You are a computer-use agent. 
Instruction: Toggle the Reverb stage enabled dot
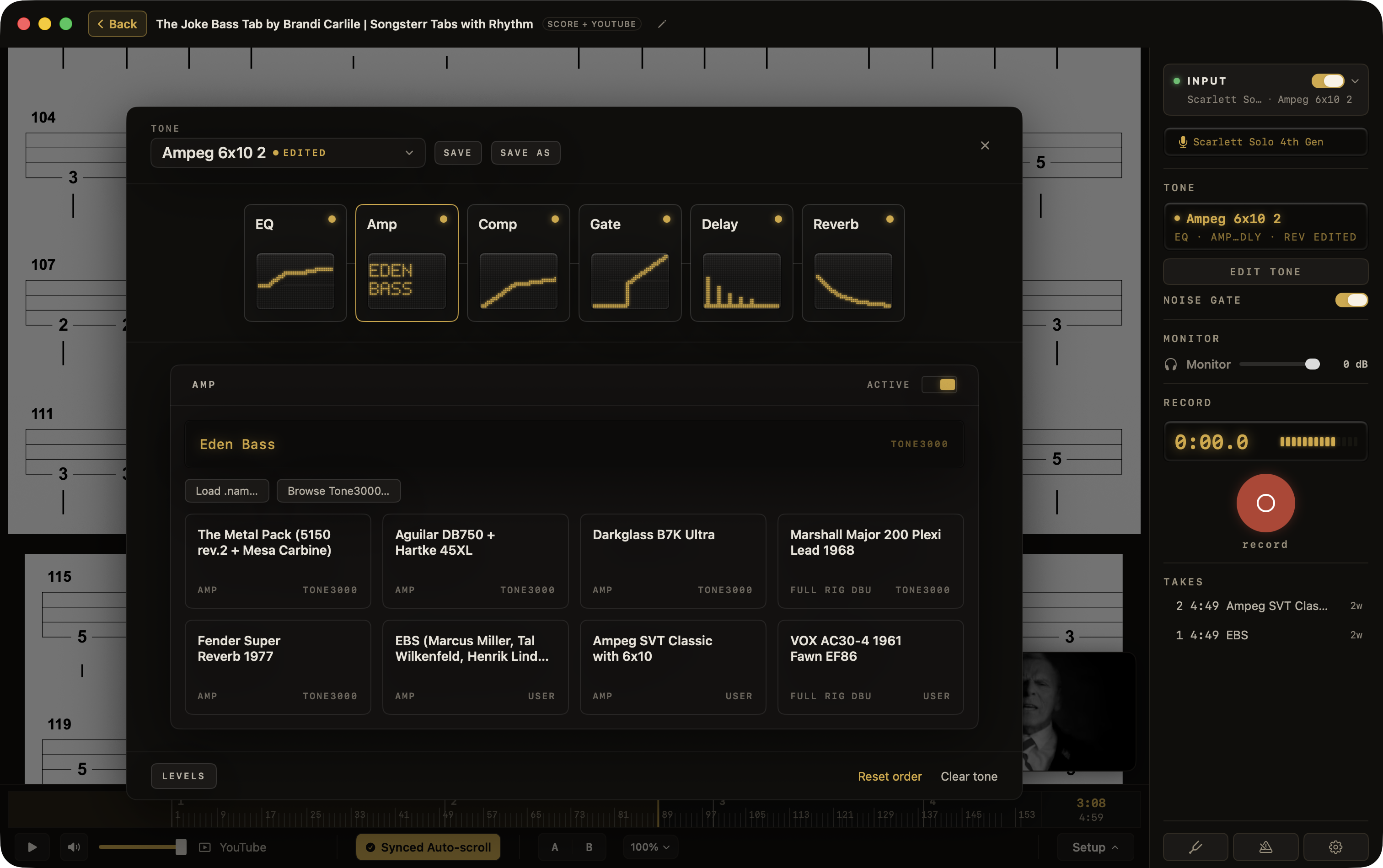pos(890,219)
